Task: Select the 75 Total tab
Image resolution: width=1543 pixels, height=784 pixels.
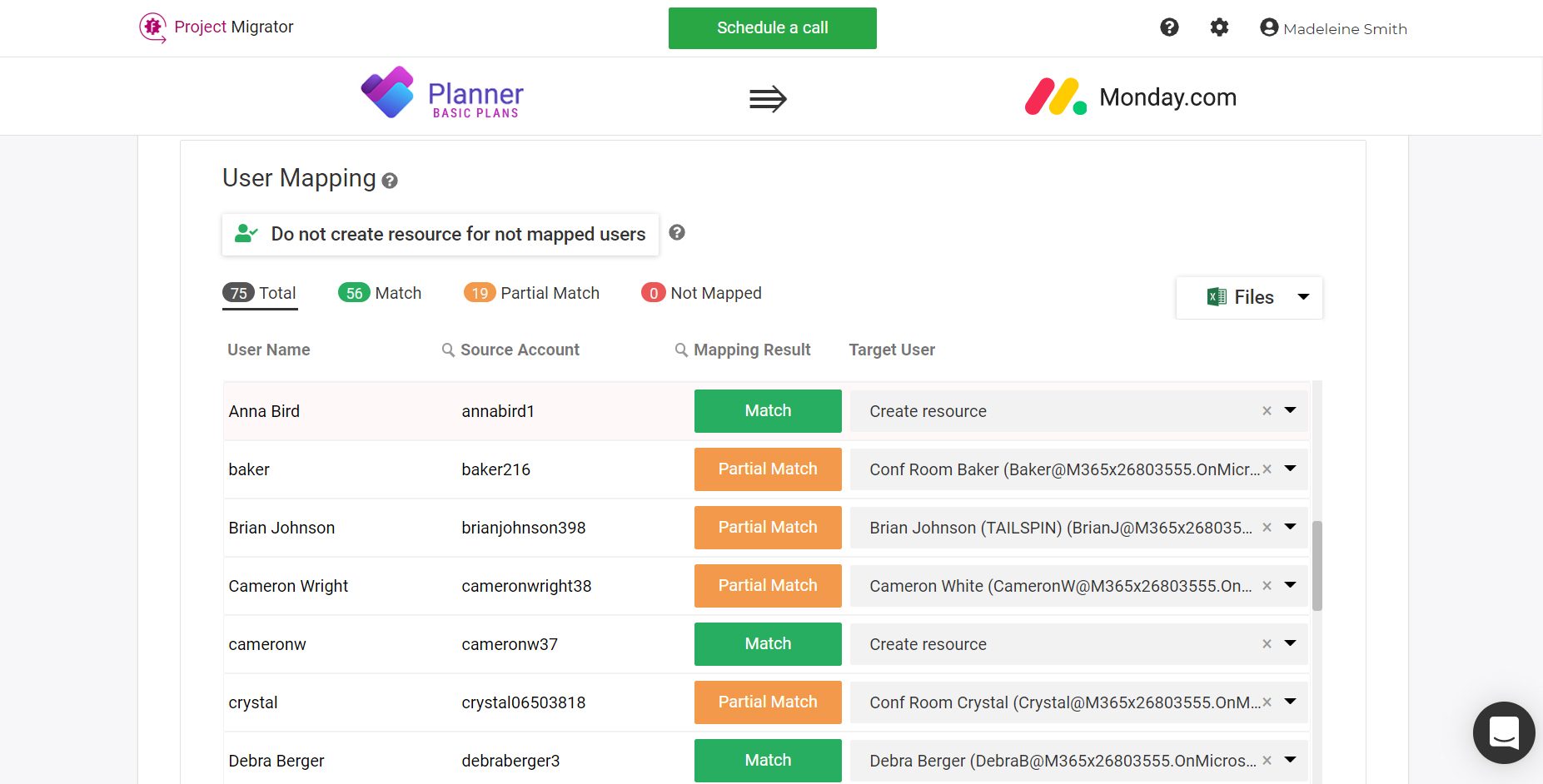Action: (x=259, y=294)
